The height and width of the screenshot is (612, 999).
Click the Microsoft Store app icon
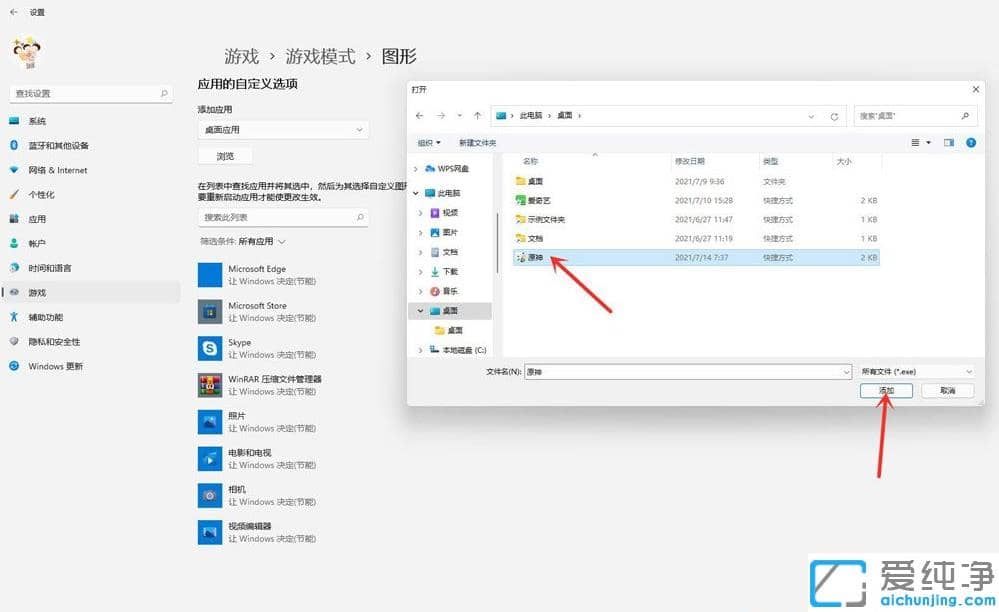click(x=210, y=311)
